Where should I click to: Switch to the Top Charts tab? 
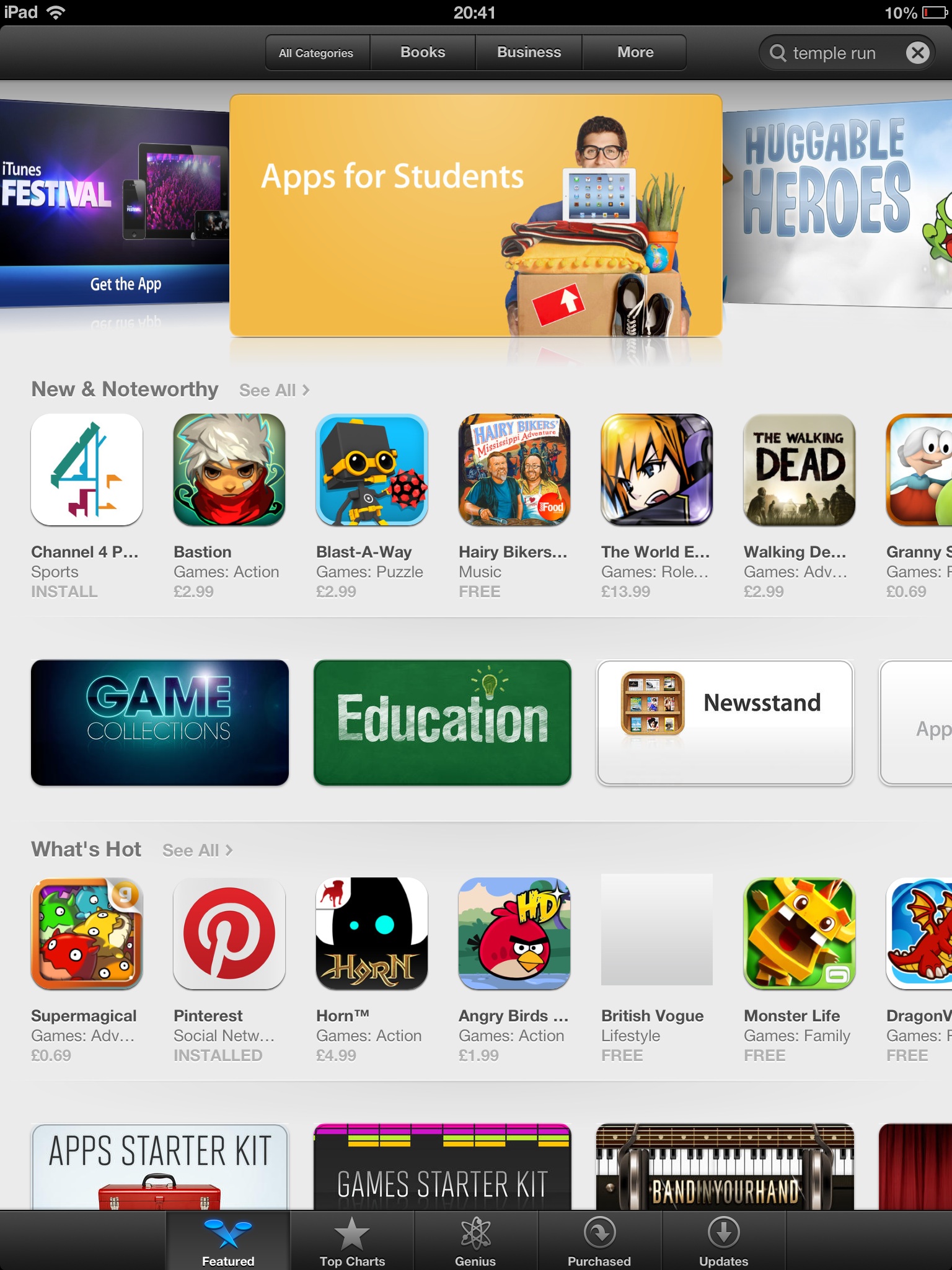pyautogui.click(x=352, y=1241)
